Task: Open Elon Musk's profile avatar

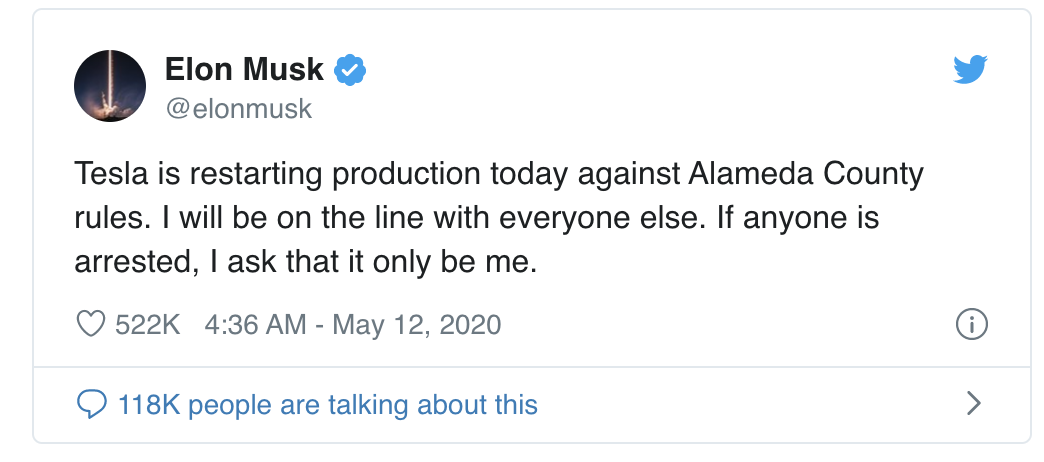Action: click(x=111, y=84)
